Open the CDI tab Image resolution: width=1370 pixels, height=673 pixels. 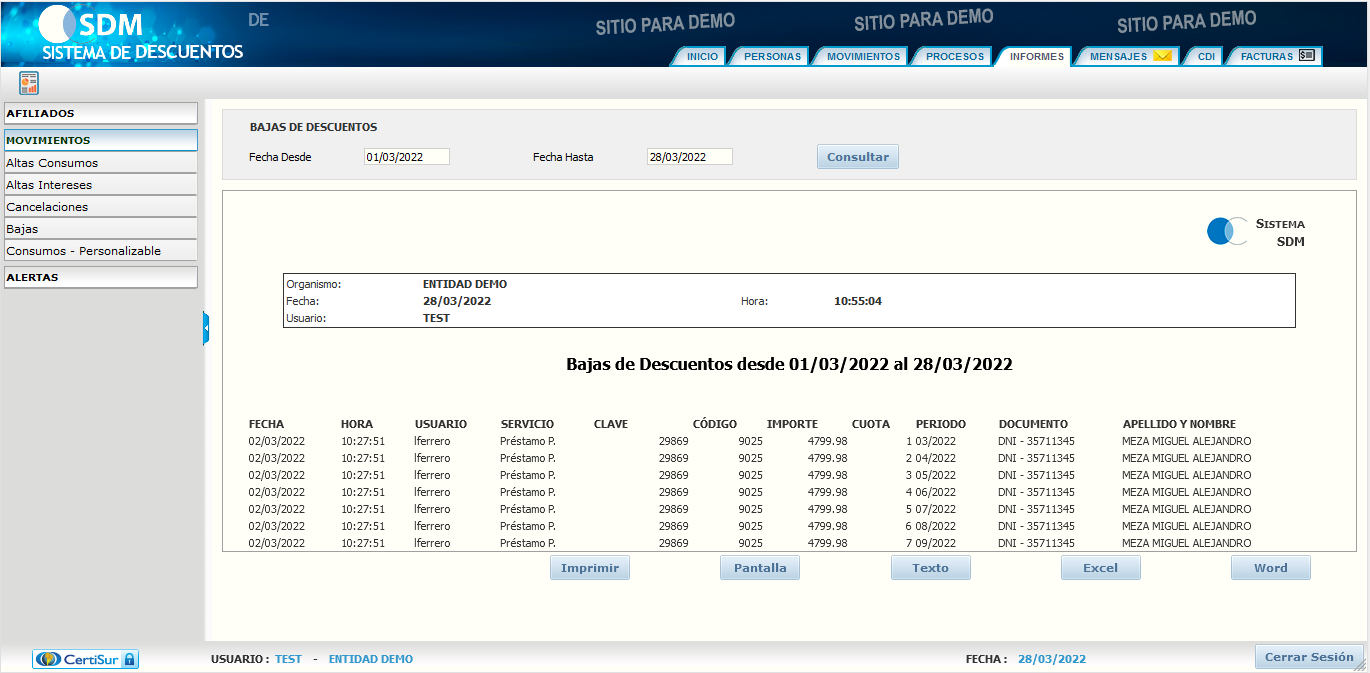point(1206,57)
